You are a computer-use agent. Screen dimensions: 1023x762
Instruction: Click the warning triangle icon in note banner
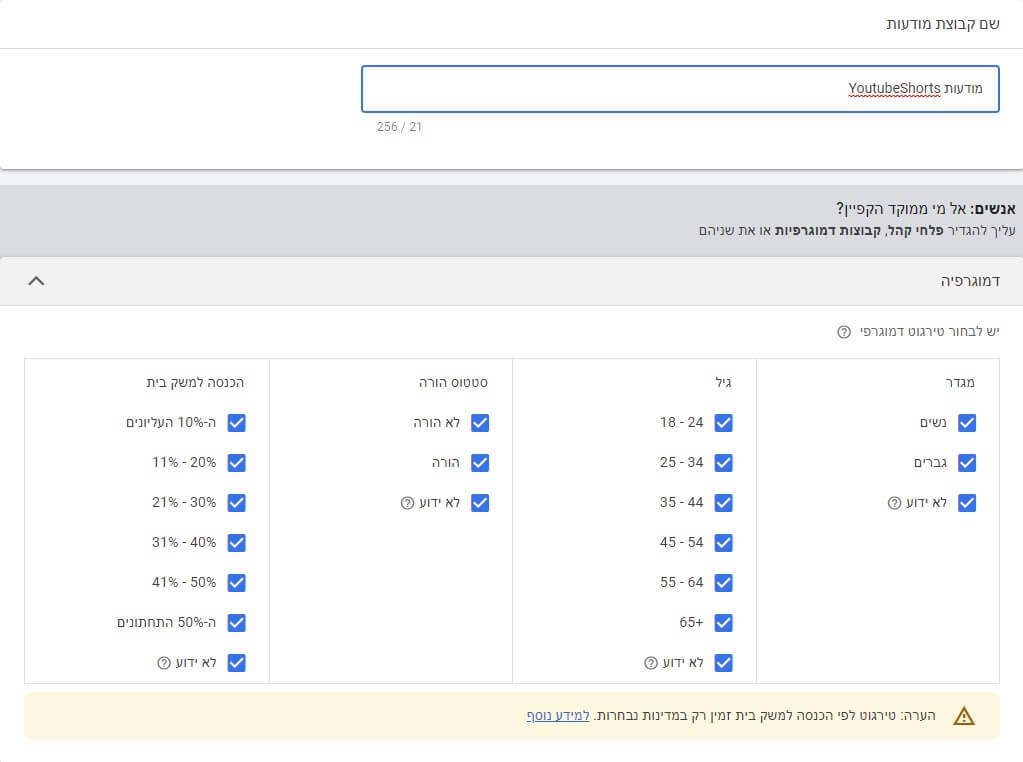[x=963, y=716]
